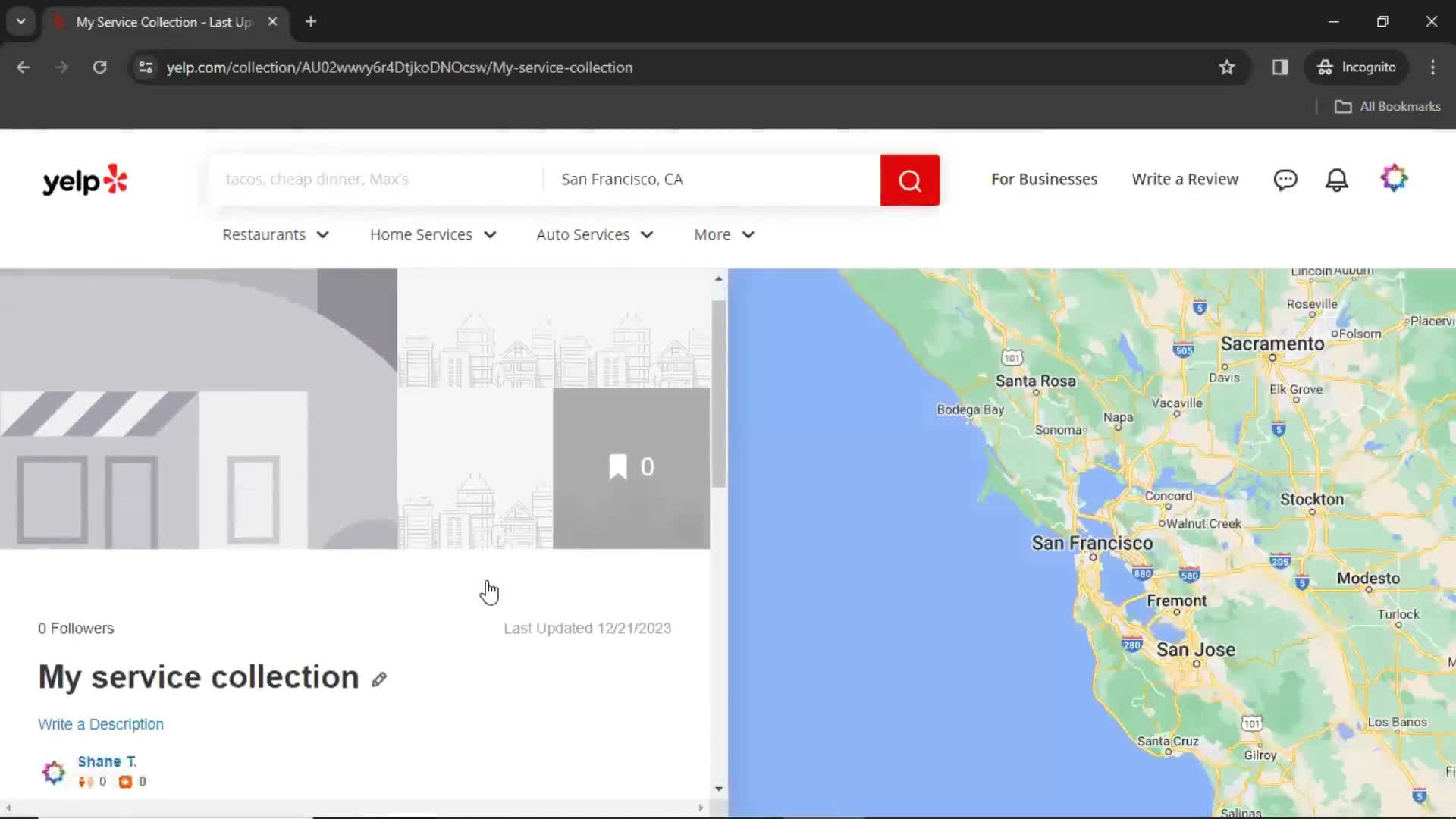Expand the More menu
The image size is (1456, 819).
click(724, 235)
